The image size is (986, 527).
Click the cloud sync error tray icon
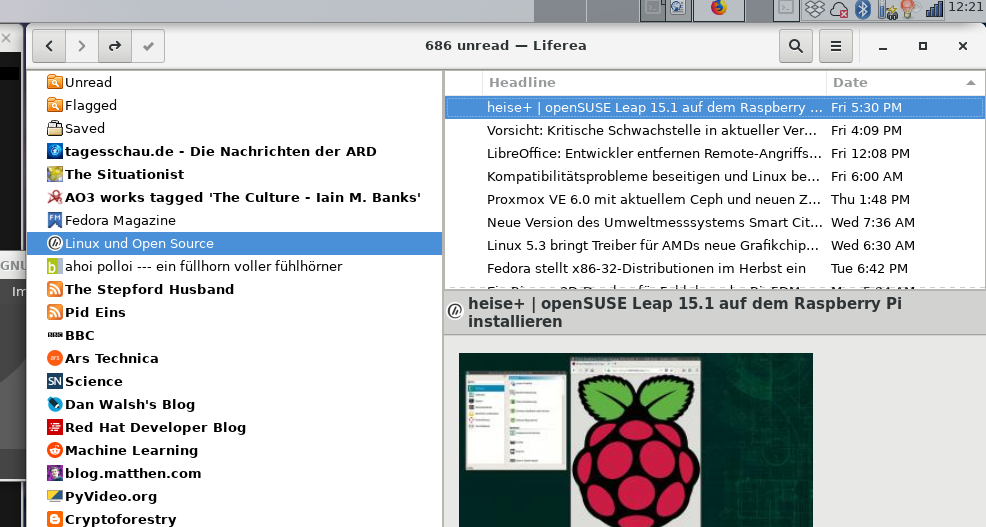(839, 9)
